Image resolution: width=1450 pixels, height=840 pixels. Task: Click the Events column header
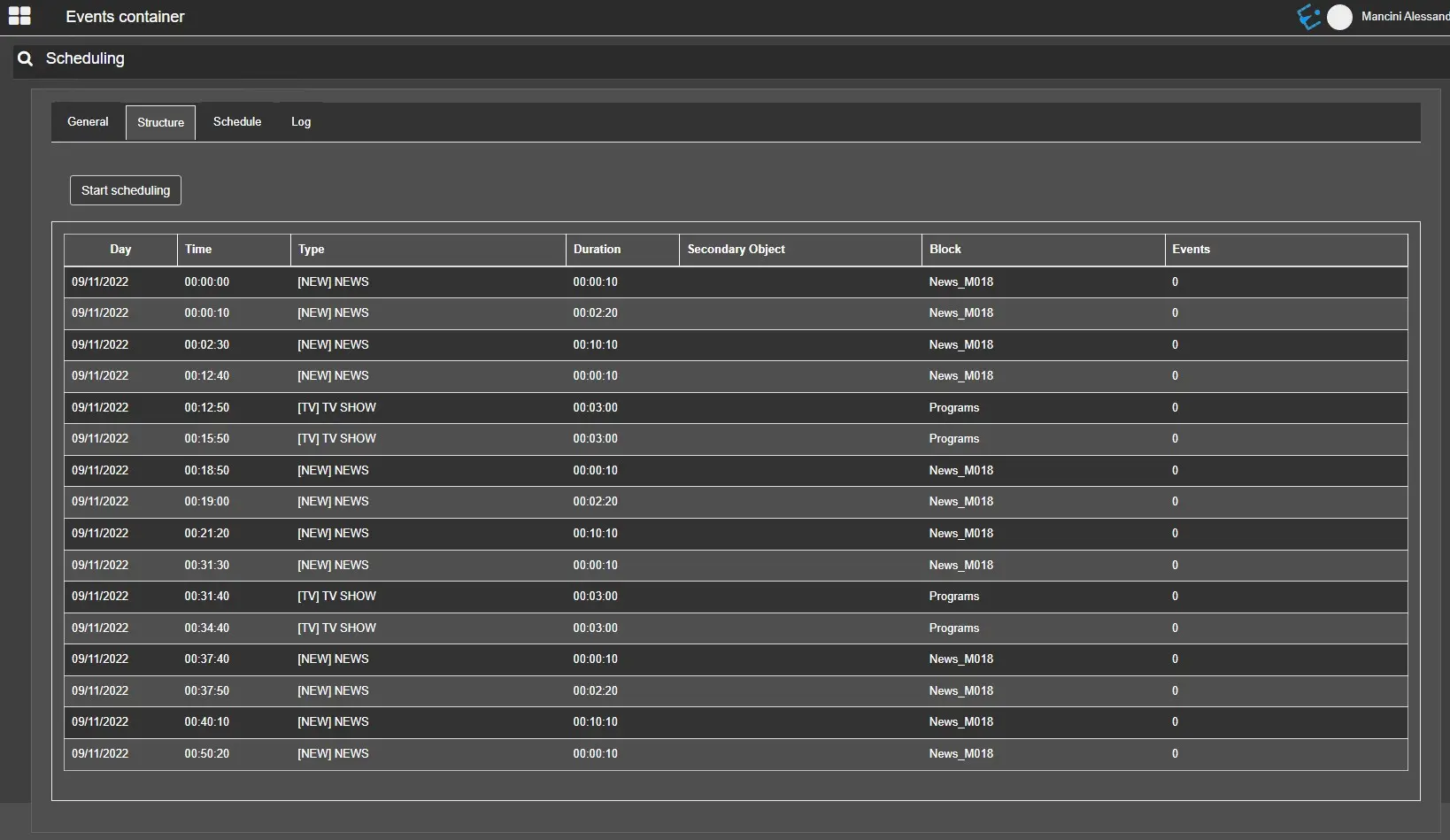pyautogui.click(x=1191, y=250)
